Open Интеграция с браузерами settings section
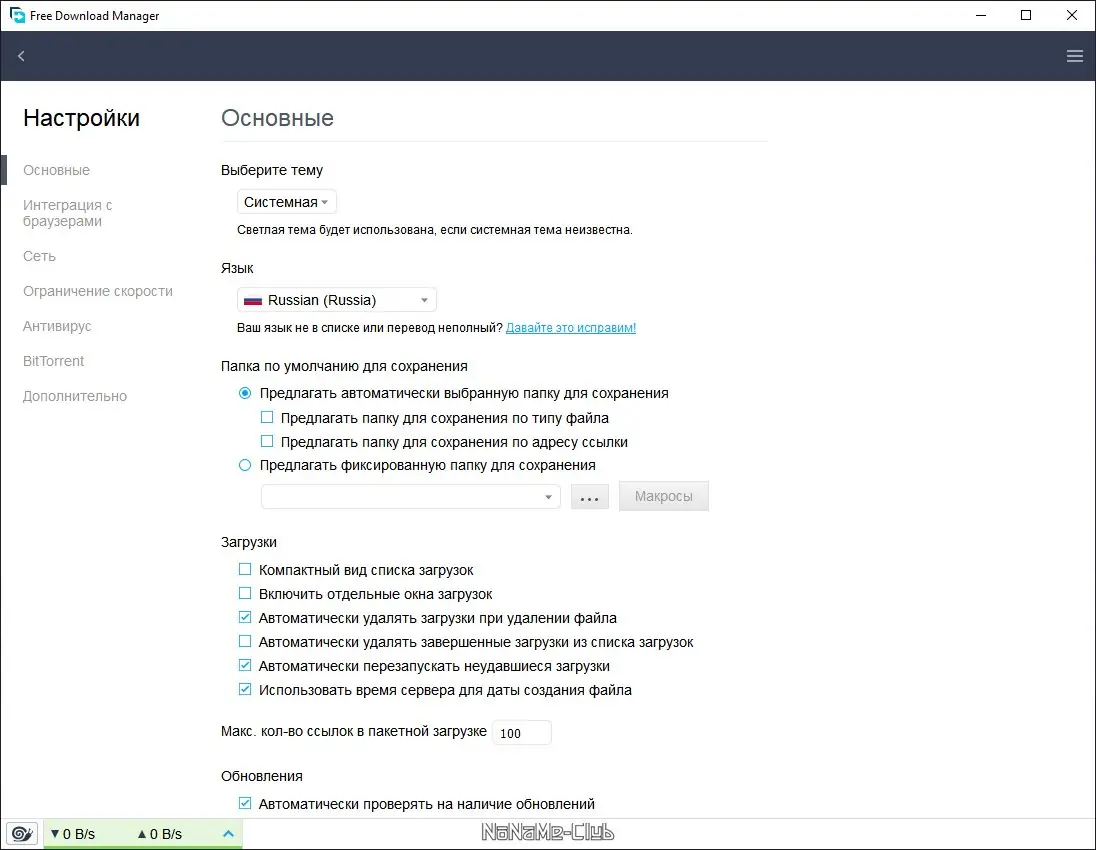 pyautogui.click(x=68, y=213)
